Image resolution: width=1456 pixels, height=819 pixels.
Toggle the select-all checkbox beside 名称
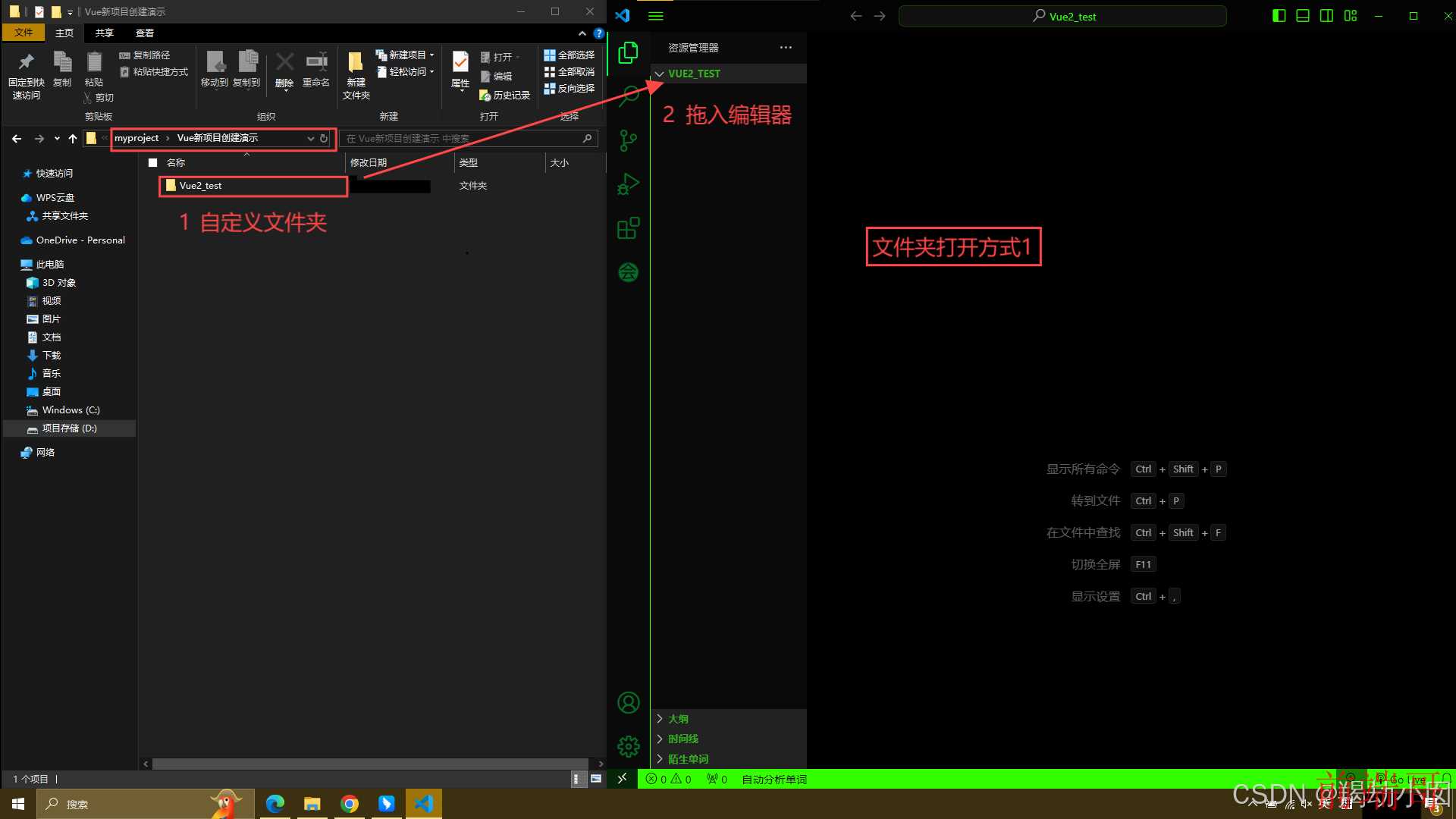coord(152,162)
